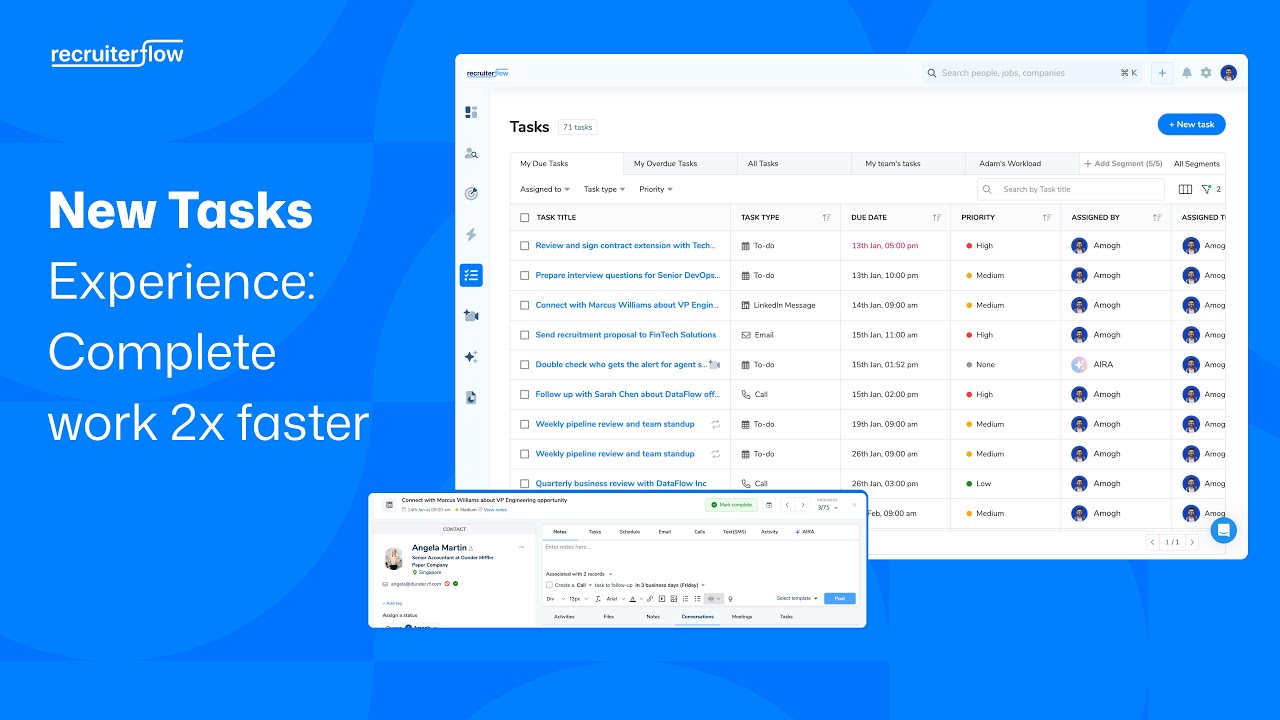Click the plus quick-add icon in top bar
The height and width of the screenshot is (720, 1280).
[x=1162, y=73]
